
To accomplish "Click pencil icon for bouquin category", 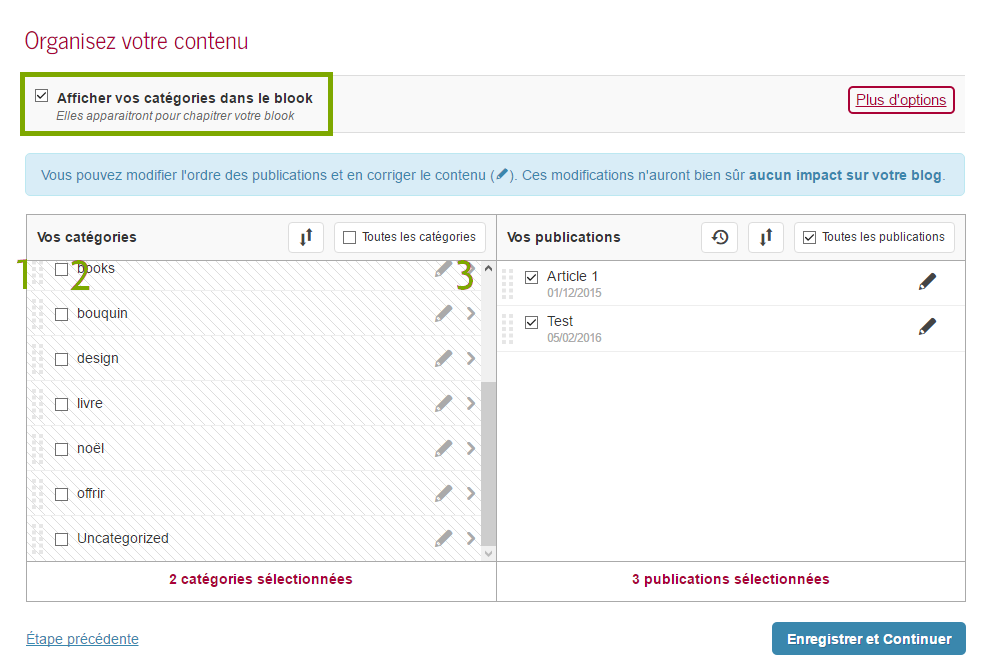I will pyautogui.click(x=443, y=313).
